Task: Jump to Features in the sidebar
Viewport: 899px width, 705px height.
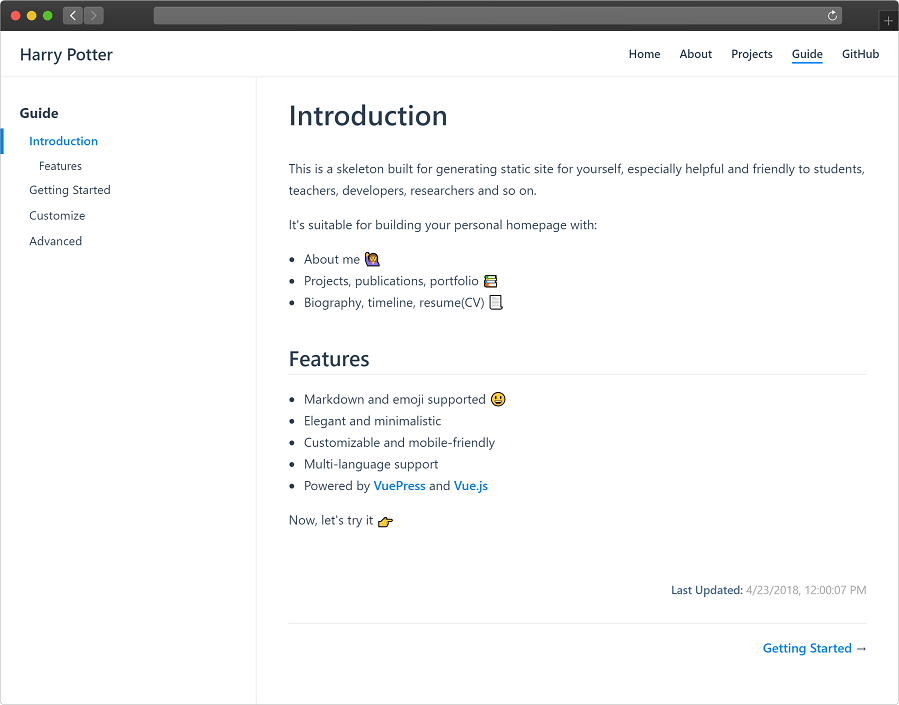Action: point(60,166)
